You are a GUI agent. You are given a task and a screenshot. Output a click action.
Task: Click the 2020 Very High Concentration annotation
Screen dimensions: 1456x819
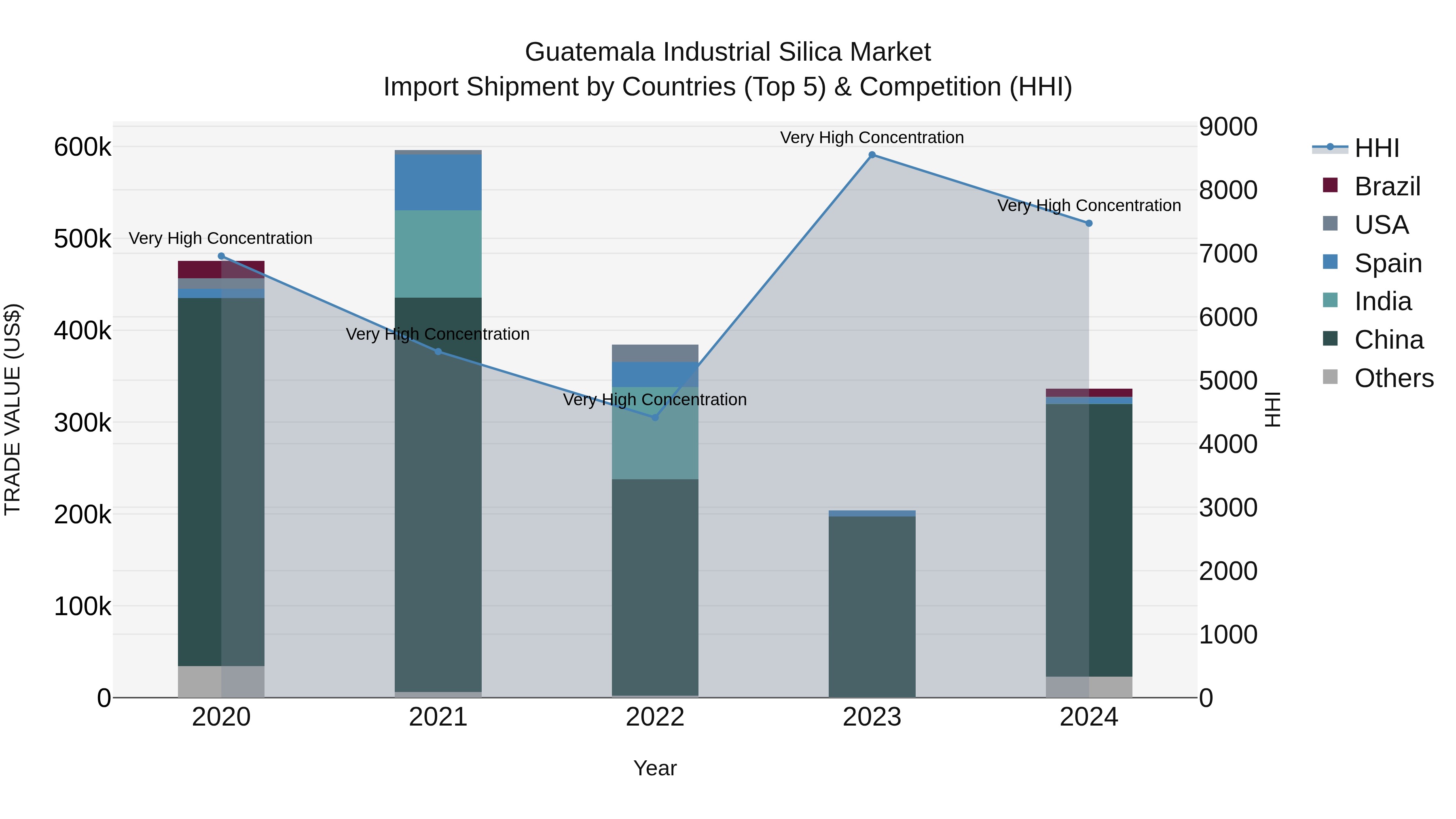tap(221, 238)
